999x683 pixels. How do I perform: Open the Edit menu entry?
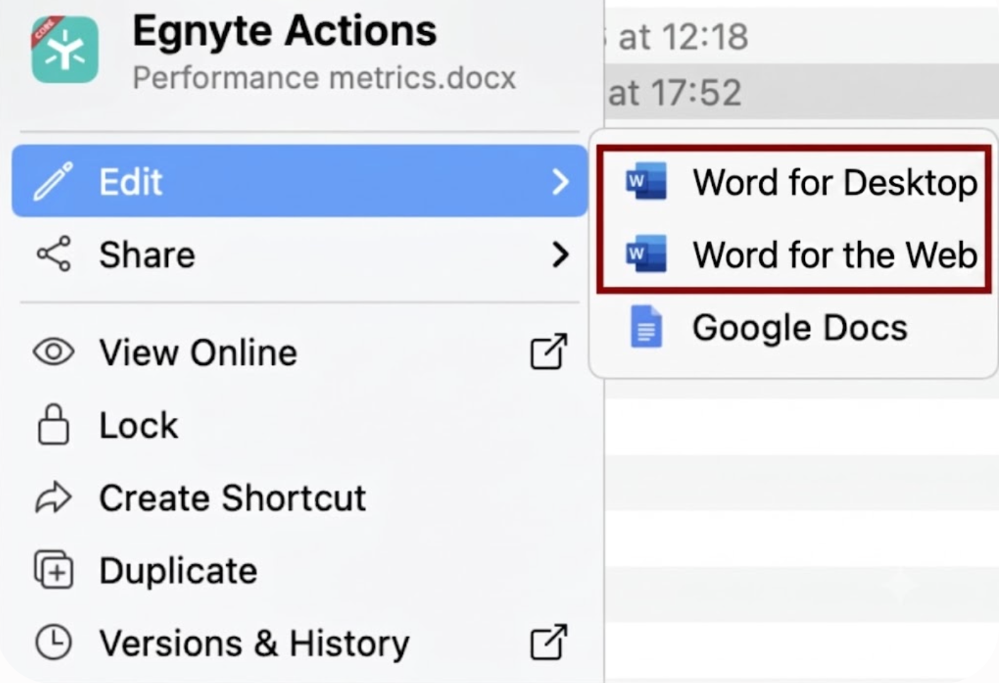[299, 182]
